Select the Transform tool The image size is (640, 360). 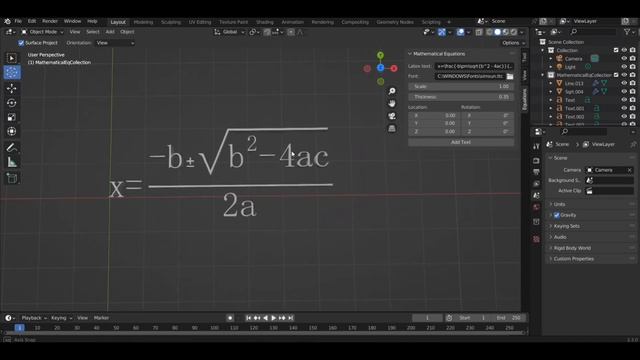tap(12, 131)
